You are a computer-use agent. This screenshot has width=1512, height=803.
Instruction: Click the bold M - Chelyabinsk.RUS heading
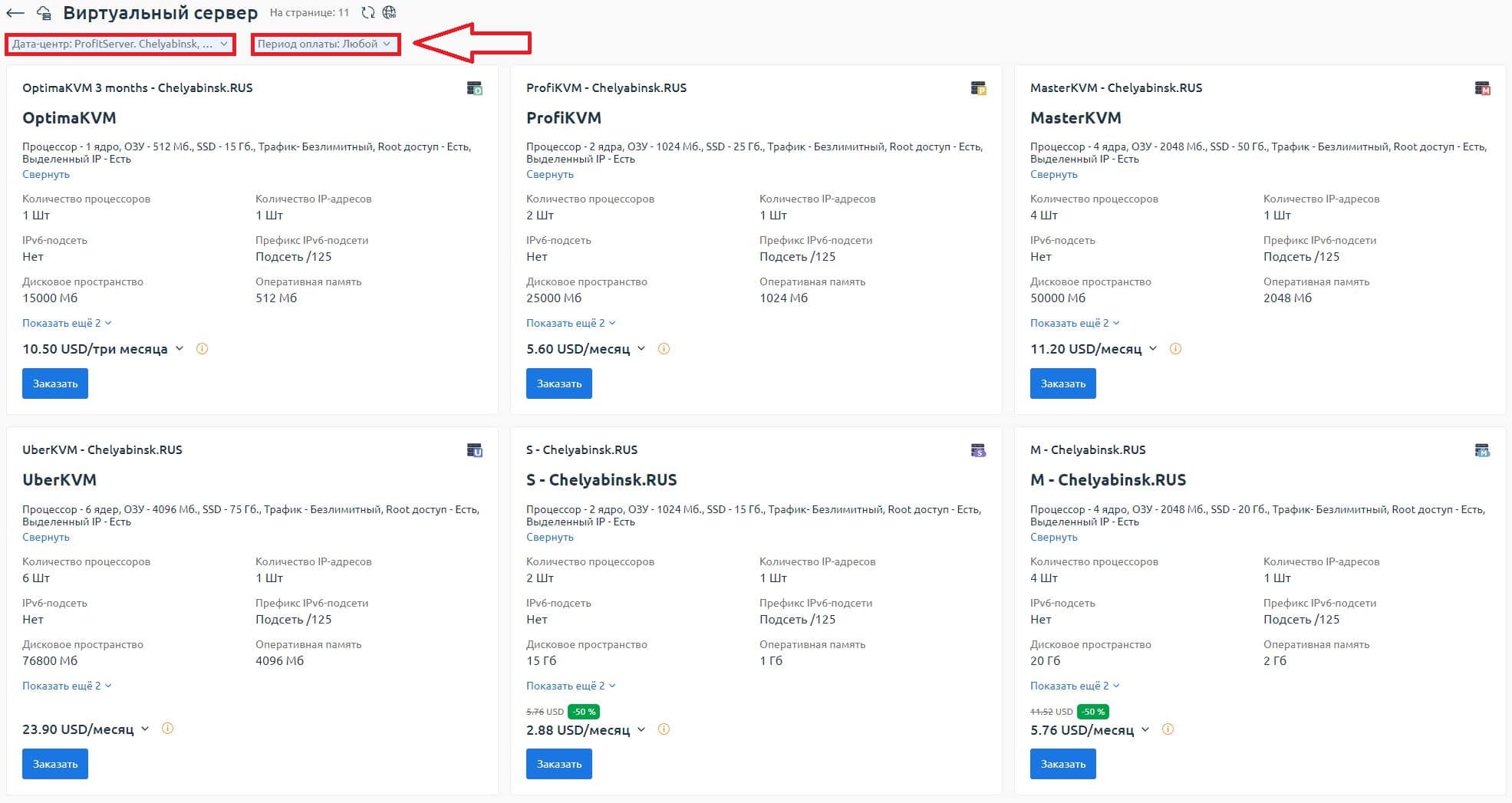click(1108, 480)
